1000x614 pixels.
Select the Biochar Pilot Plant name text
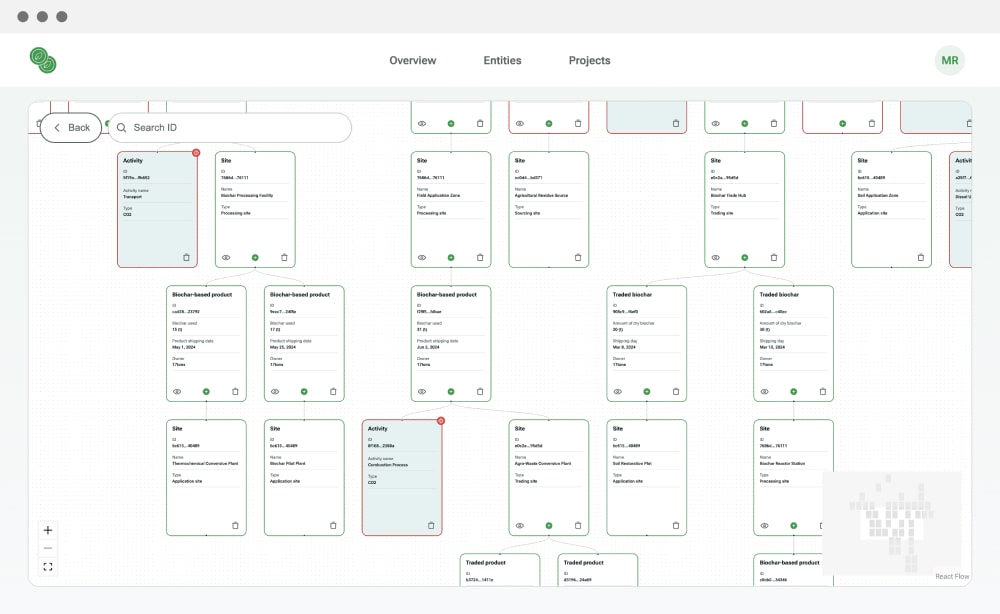pos(288,464)
